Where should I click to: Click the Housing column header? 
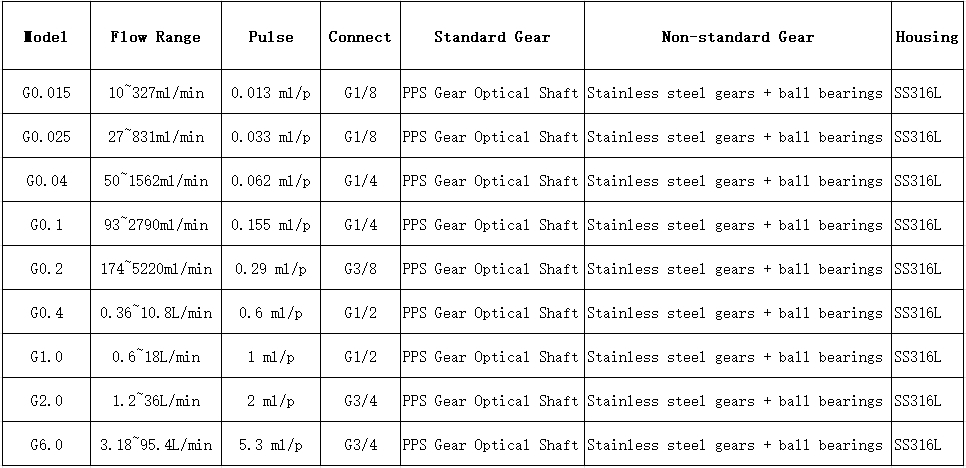pos(927,37)
